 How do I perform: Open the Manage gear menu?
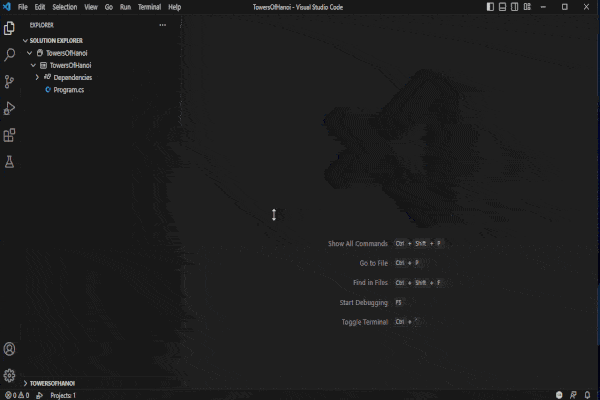[x=10, y=375]
